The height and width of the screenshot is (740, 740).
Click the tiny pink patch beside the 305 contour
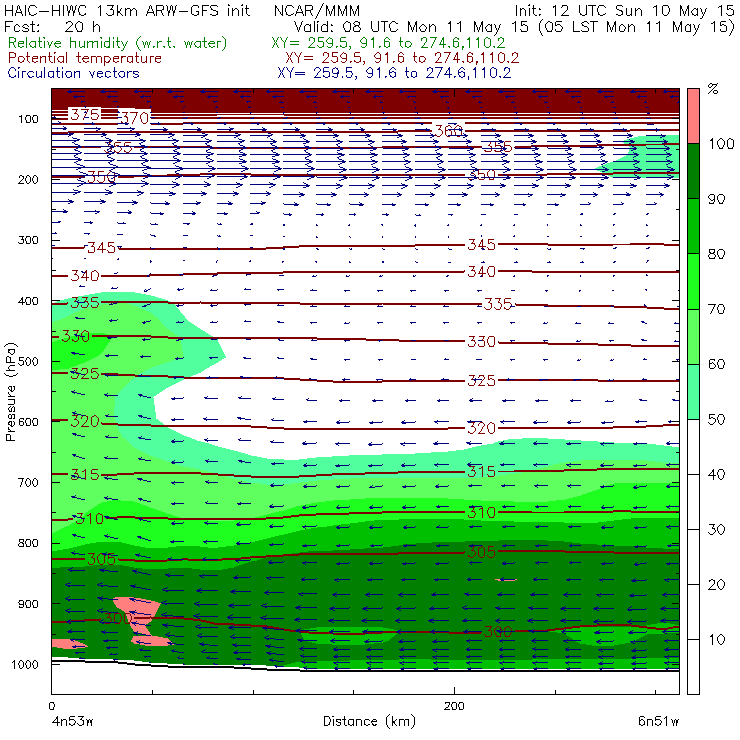coord(505,580)
